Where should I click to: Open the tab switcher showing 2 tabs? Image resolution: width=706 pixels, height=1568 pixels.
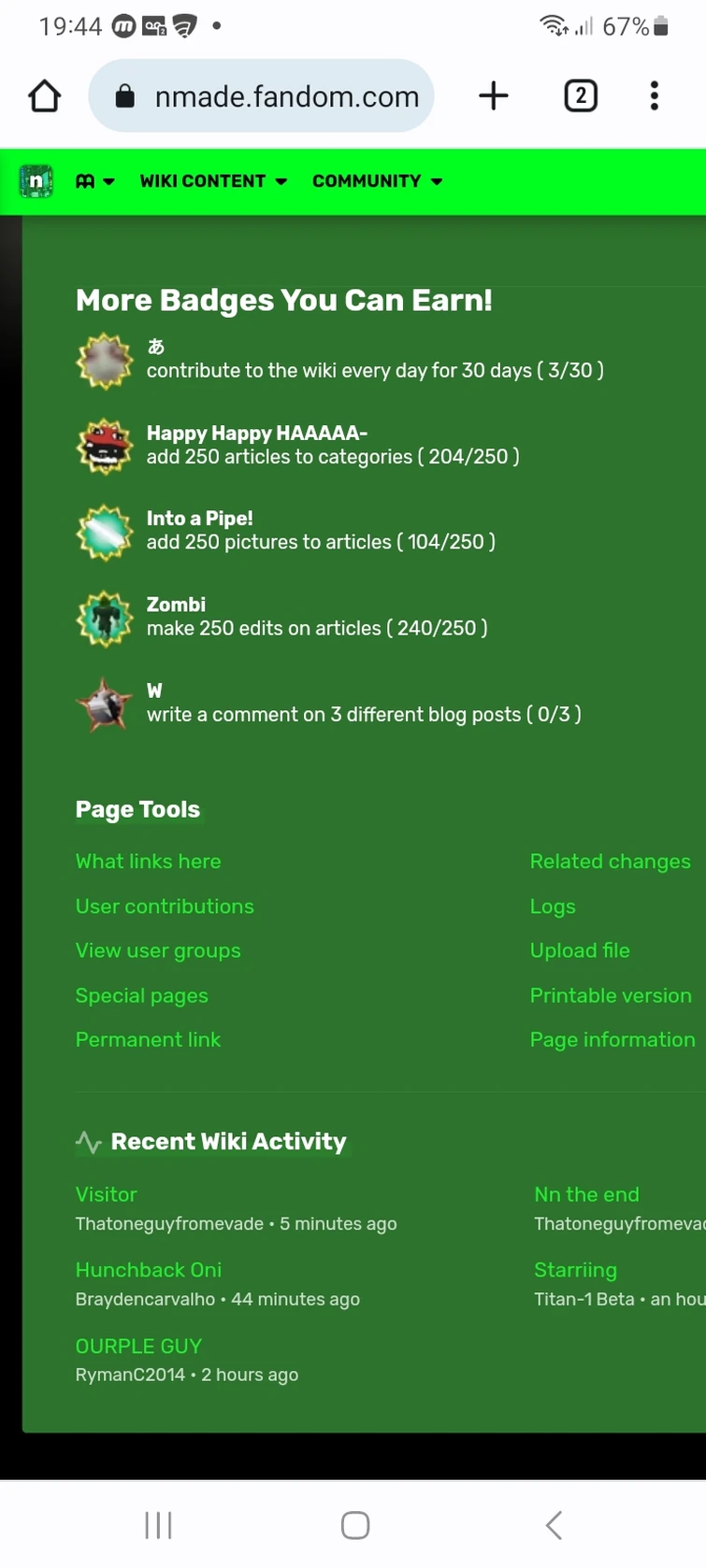click(580, 95)
